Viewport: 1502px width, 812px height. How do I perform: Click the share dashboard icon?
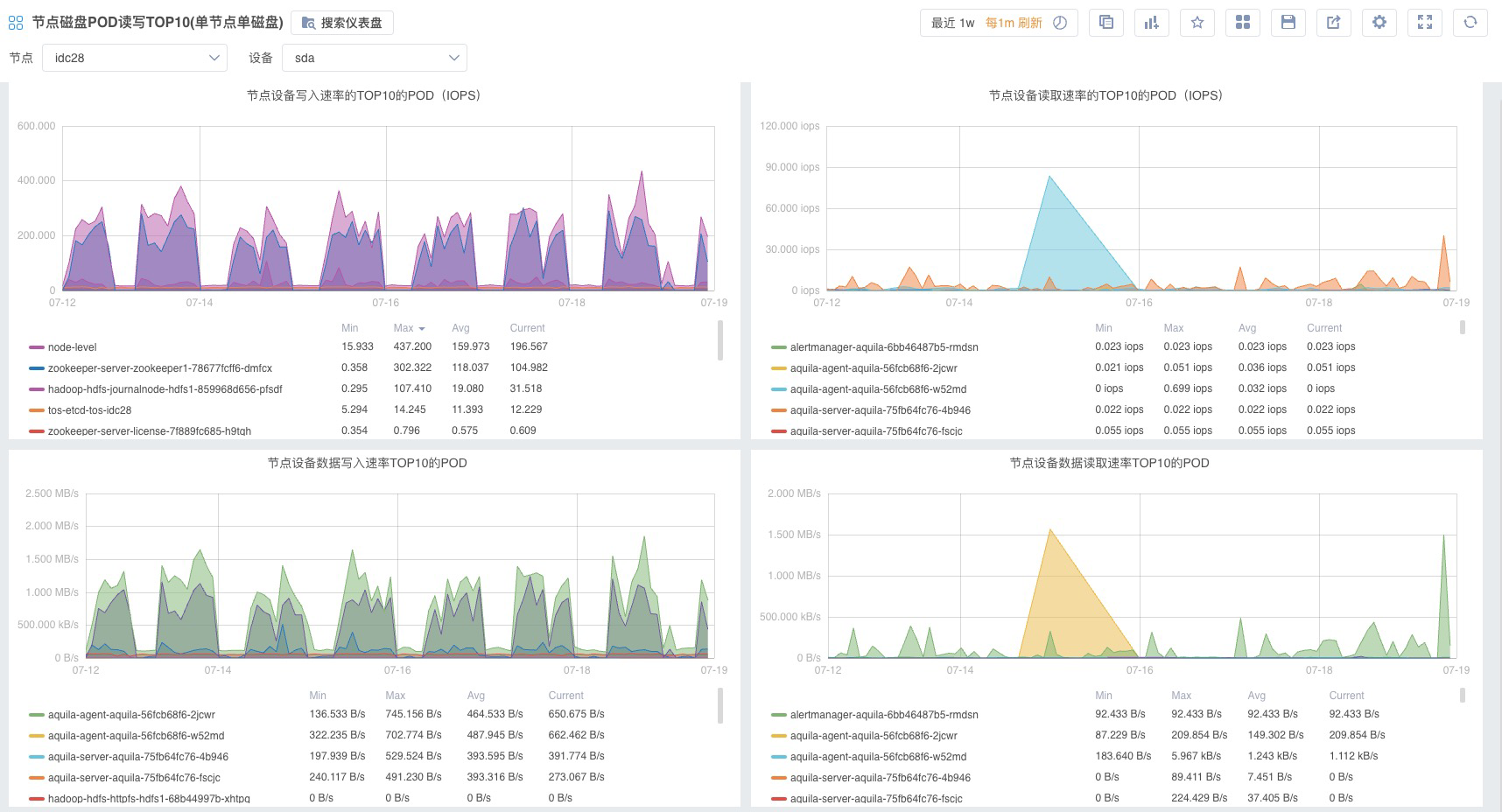[1334, 23]
